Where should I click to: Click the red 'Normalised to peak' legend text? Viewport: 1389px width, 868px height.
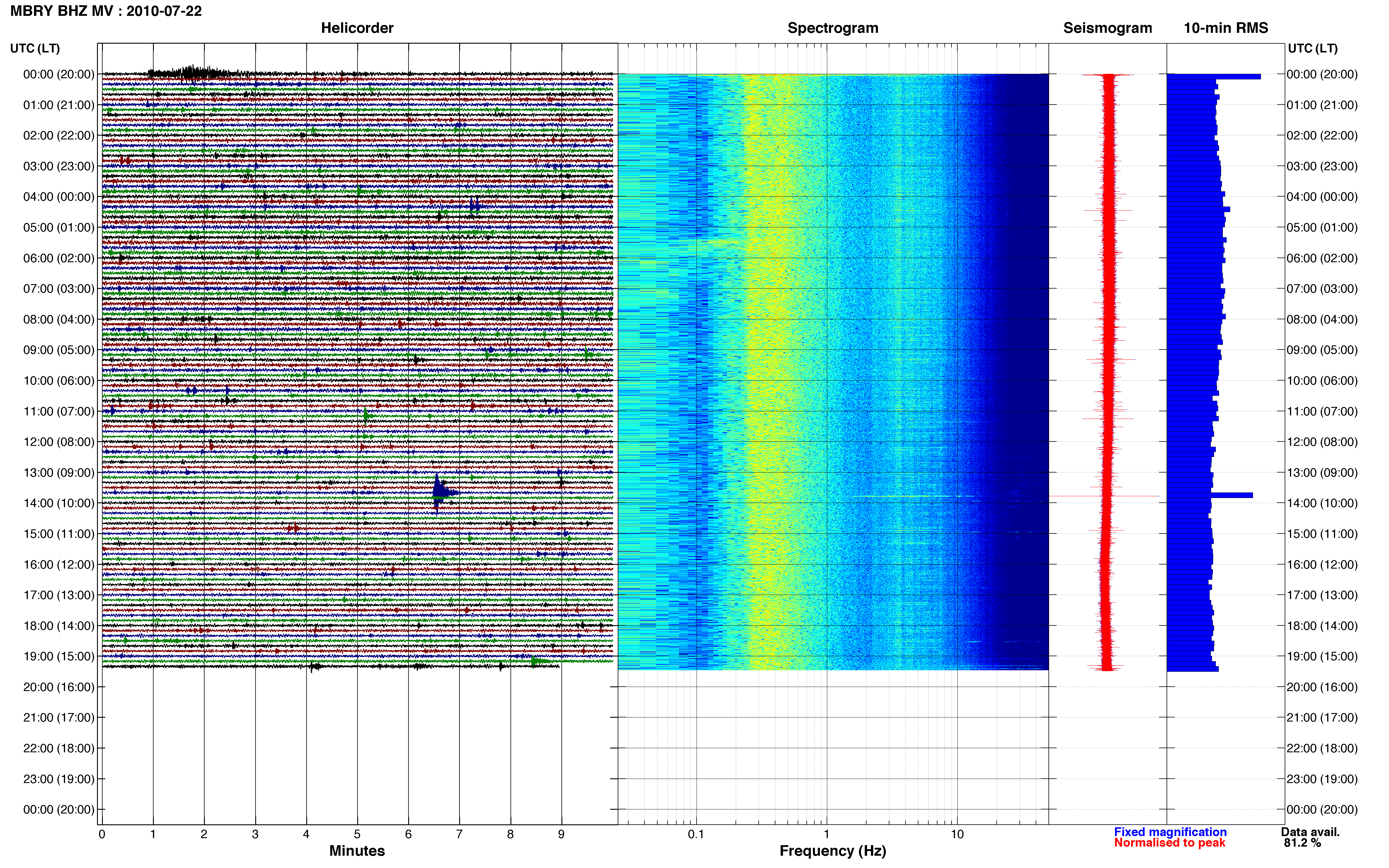pyautogui.click(x=1170, y=843)
